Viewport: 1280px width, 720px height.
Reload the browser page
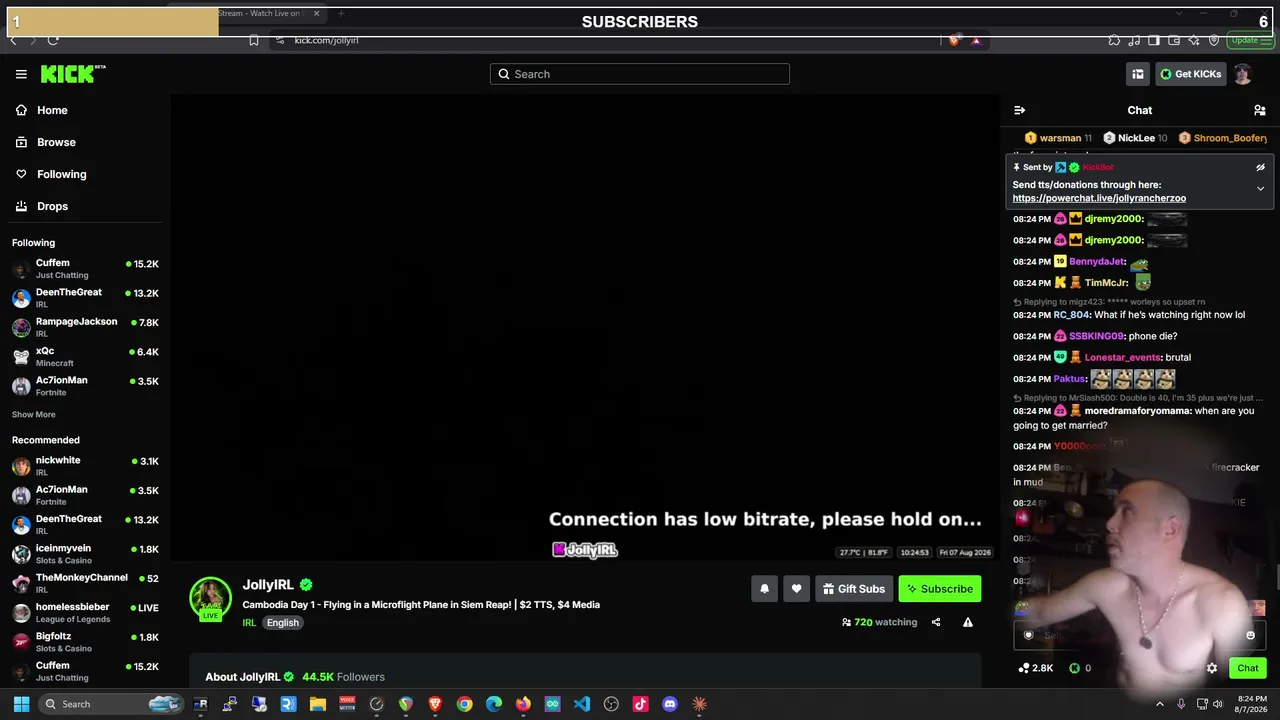click(53, 40)
